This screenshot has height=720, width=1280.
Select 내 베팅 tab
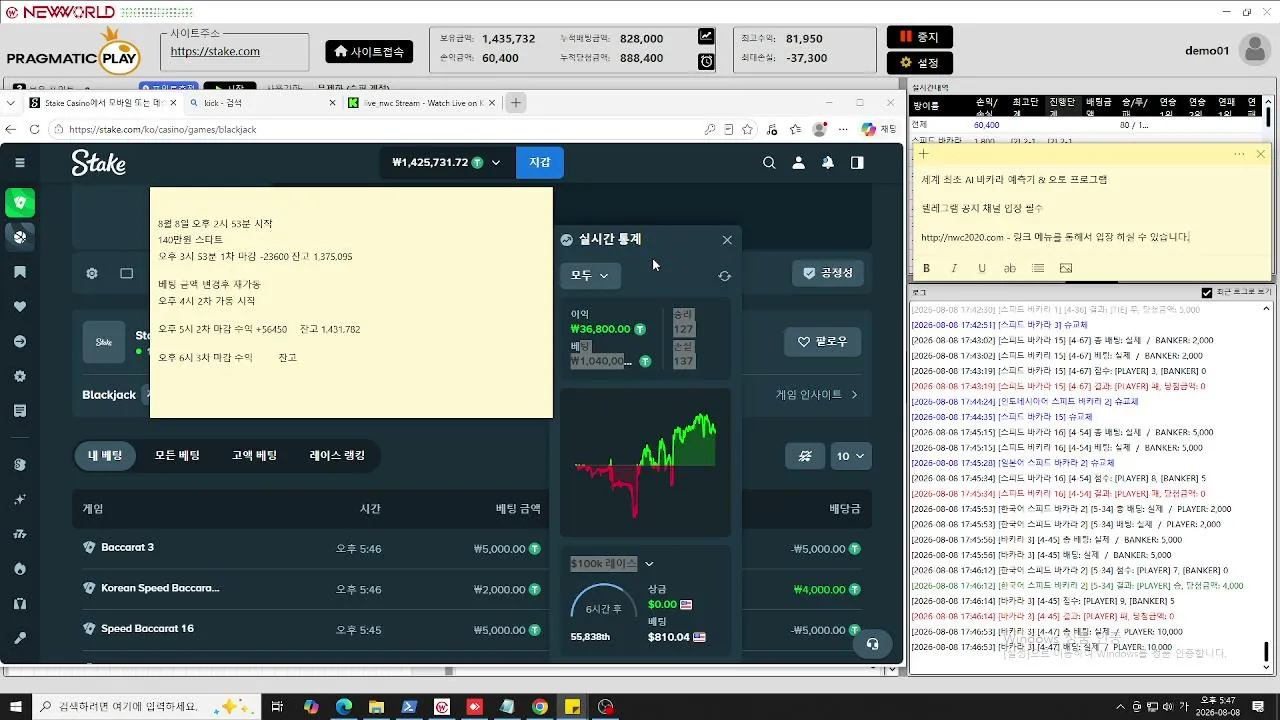tap(105, 456)
